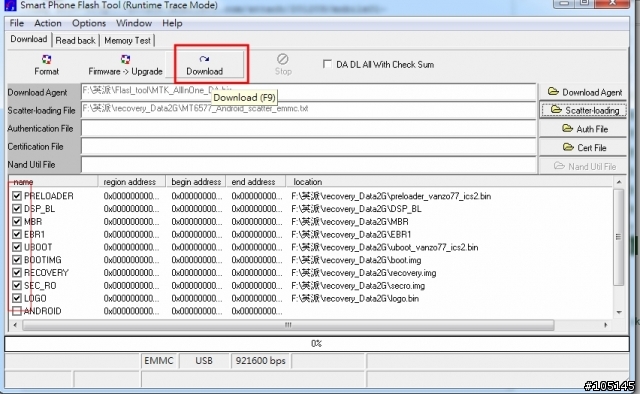
Task: Click the 0% progress bar
Action: point(317,343)
